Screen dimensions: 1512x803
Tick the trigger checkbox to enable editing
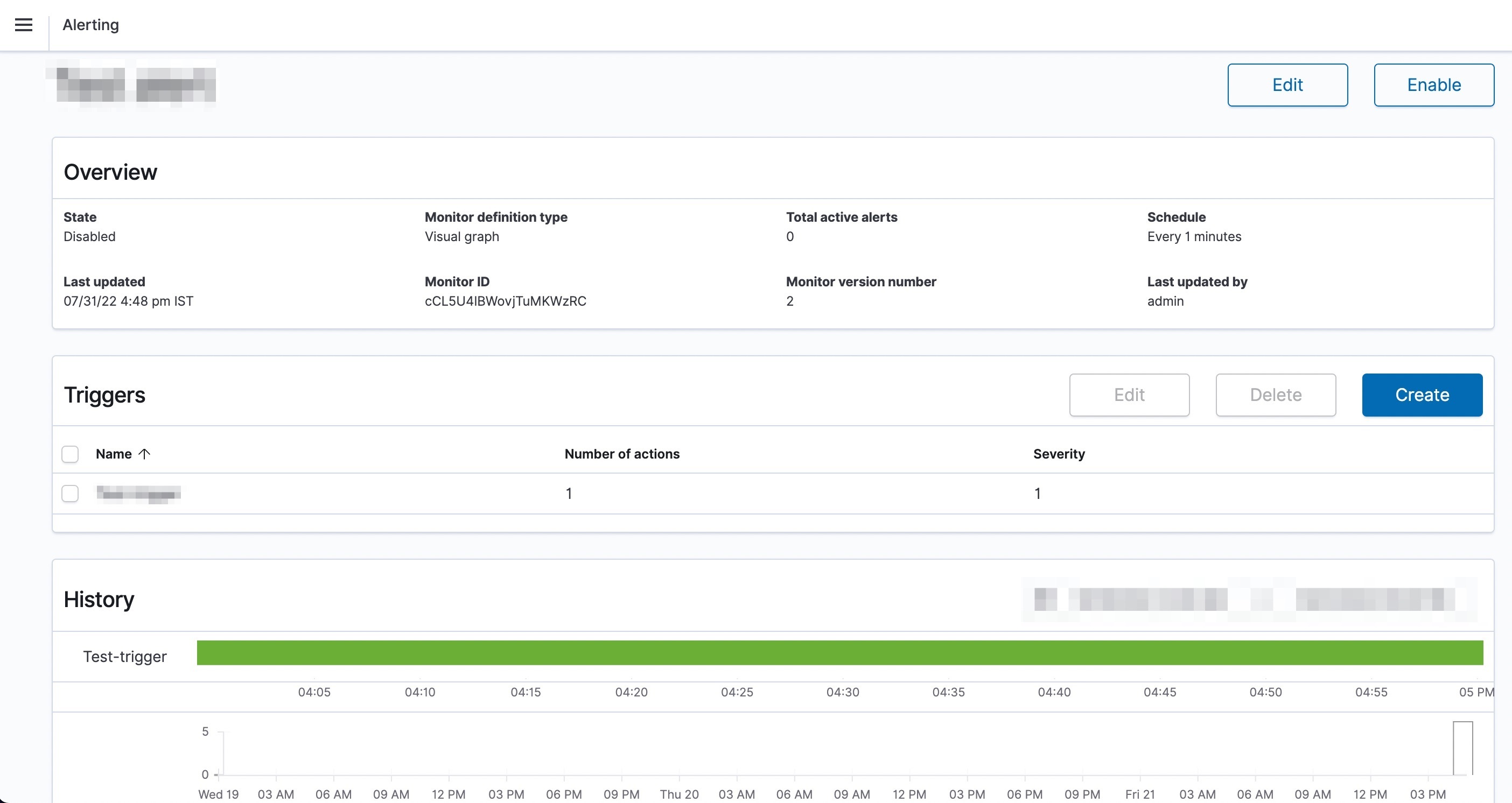pyautogui.click(x=70, y=494)
